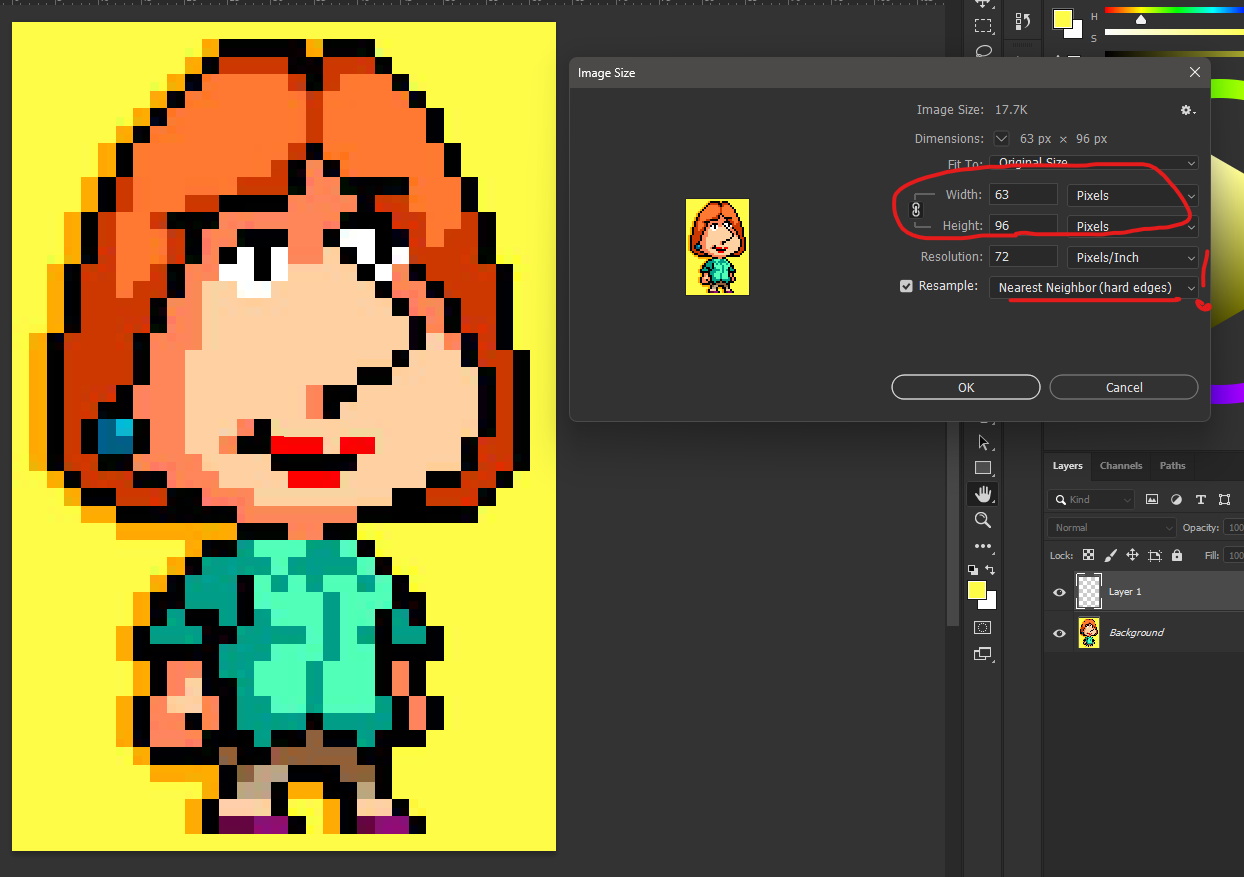The width and height of the screenshot is (1244, 877).
Task: Click the Color panel foreground yellow swatch
Action: coord(1062,20)
